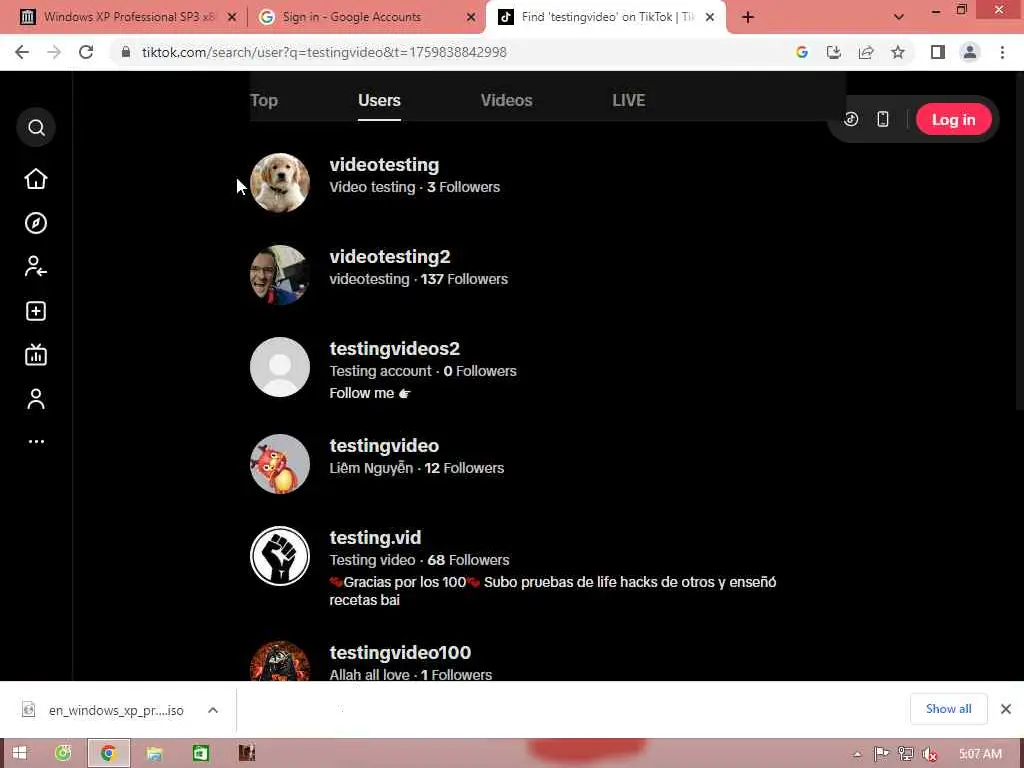Go to TikTok Home feed icon
The width and height of the screenshot is (1024, 768).
point(36,179)
